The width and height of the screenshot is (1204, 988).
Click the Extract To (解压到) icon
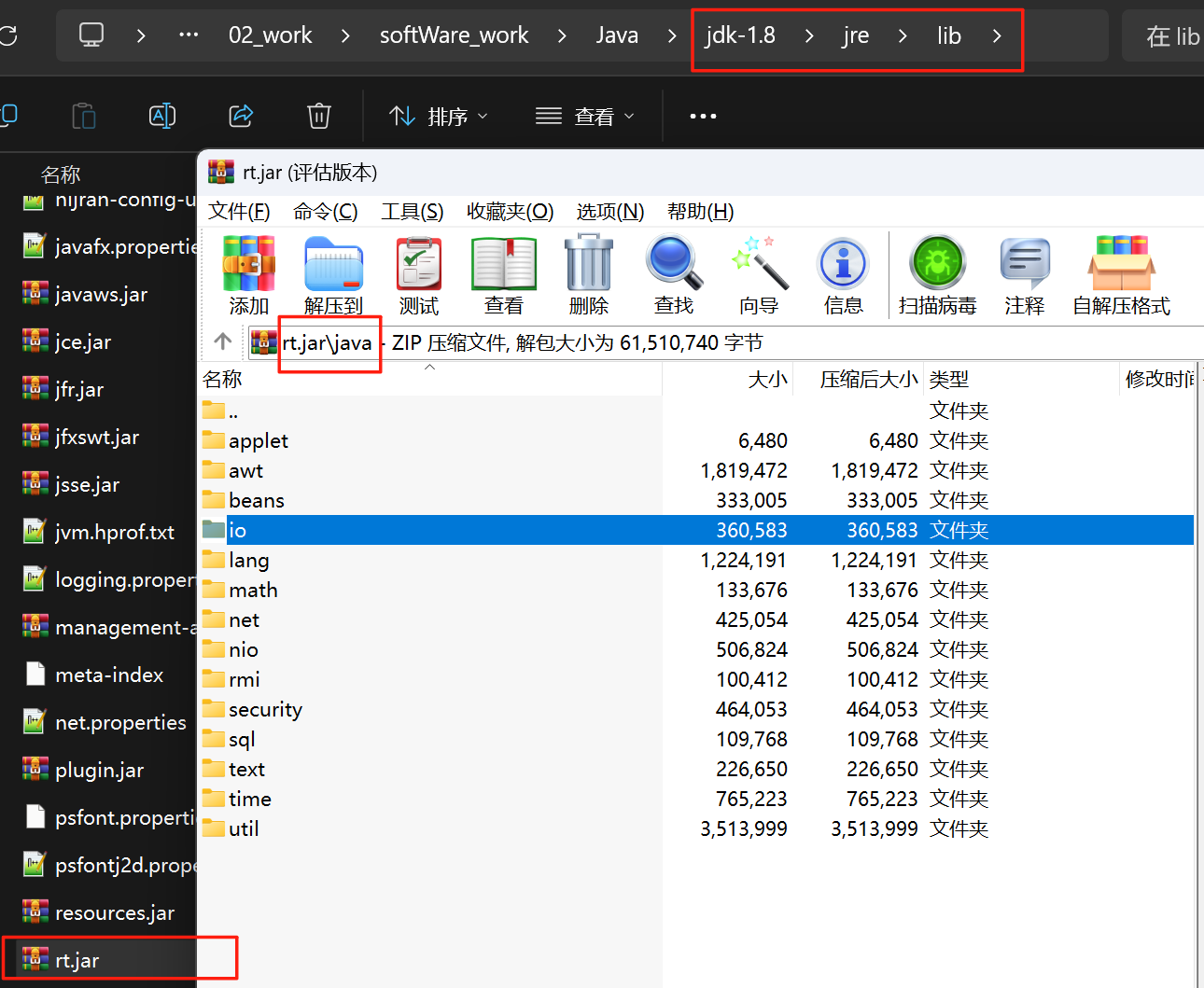(333, 275)
